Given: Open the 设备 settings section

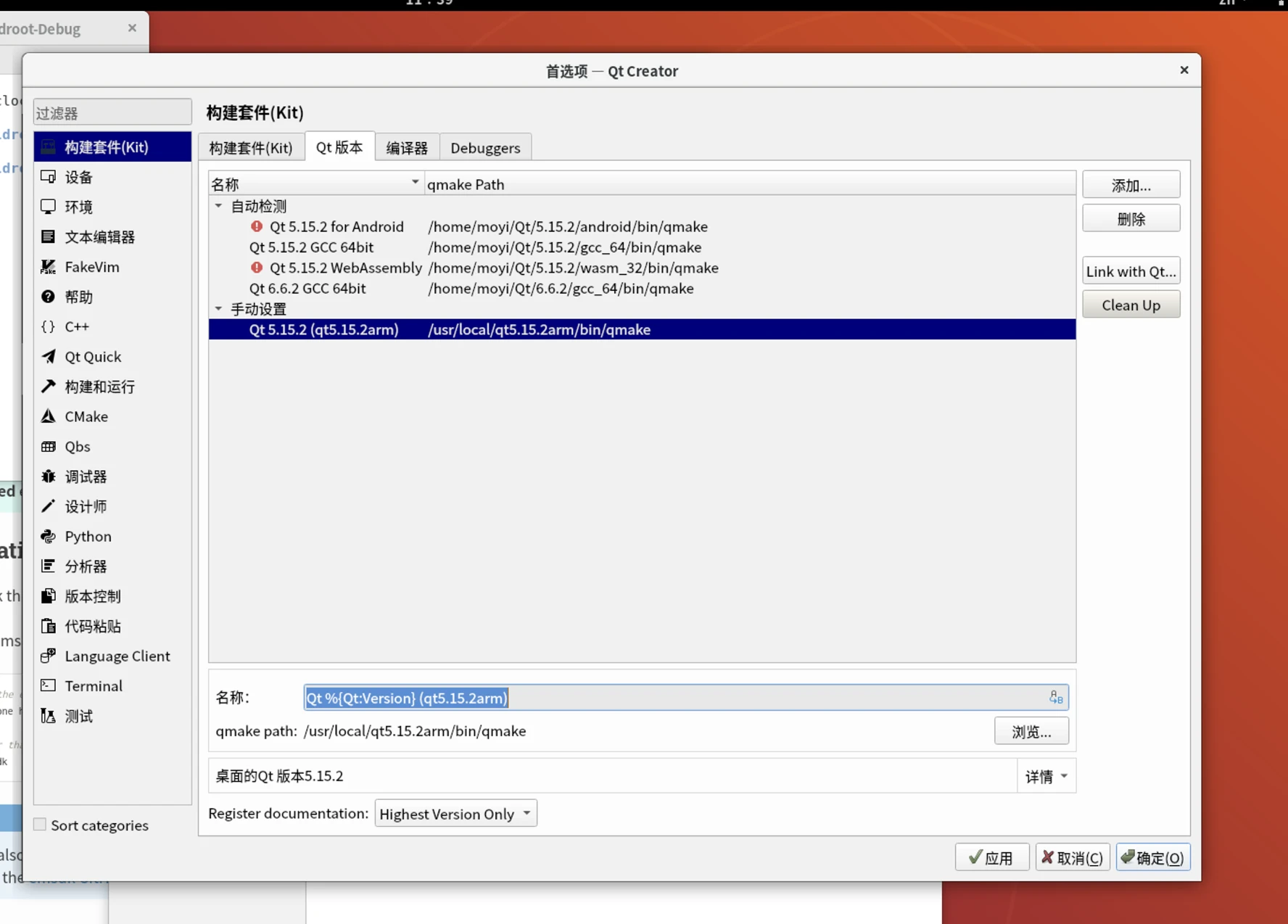Looking at the screenshot, I should (78, 176).
